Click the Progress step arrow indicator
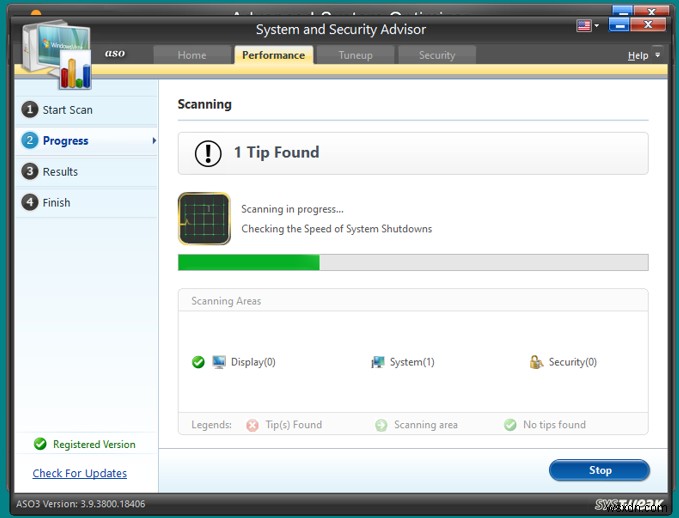Viewport: 679px width, 518px height. [x=154, y=140]
